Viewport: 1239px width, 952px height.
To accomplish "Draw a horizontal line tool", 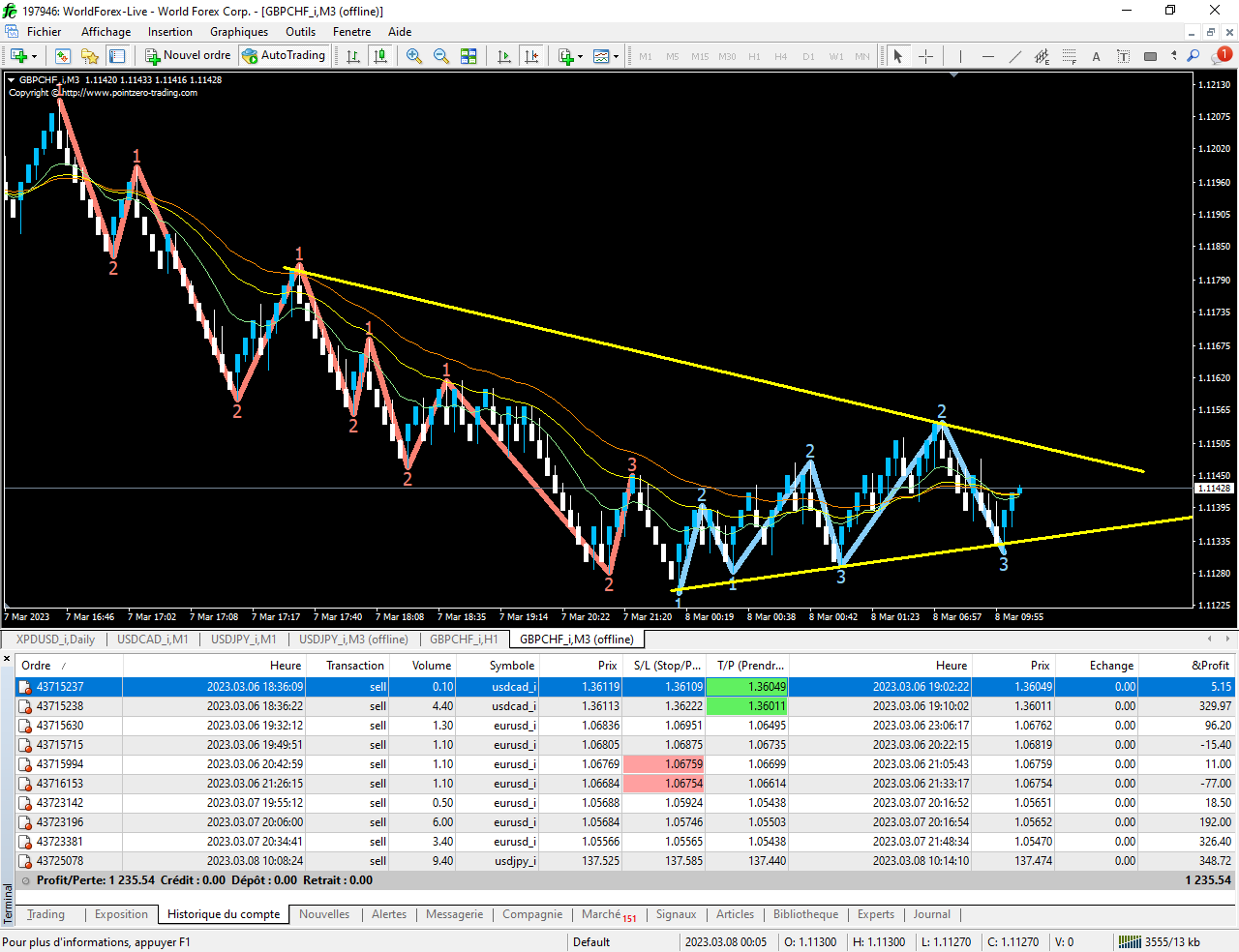I will pyautogui.click(x=987, y=56).
